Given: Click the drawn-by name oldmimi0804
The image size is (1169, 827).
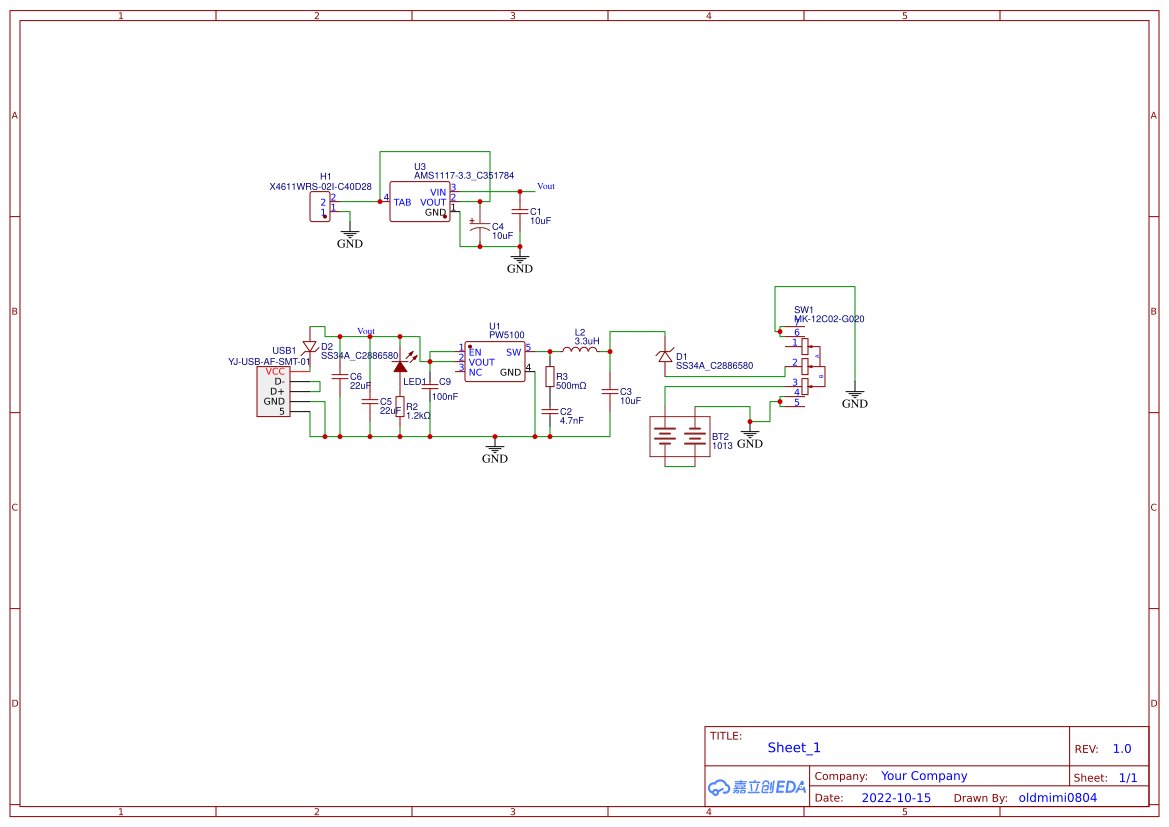Looking at the screenshot, I should pos(1058,798).
